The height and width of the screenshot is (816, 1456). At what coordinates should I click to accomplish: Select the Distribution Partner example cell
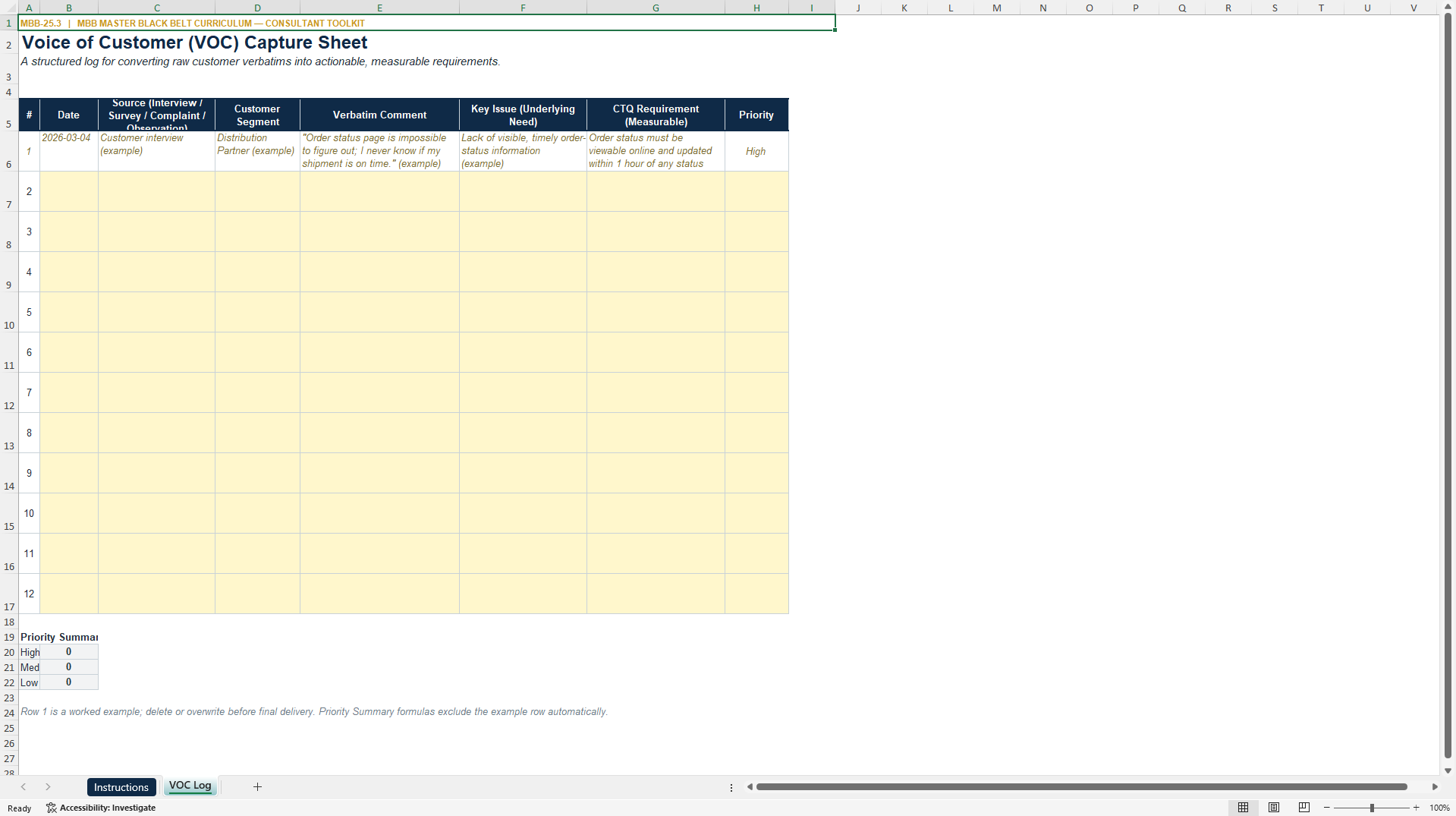pos(257,151)
